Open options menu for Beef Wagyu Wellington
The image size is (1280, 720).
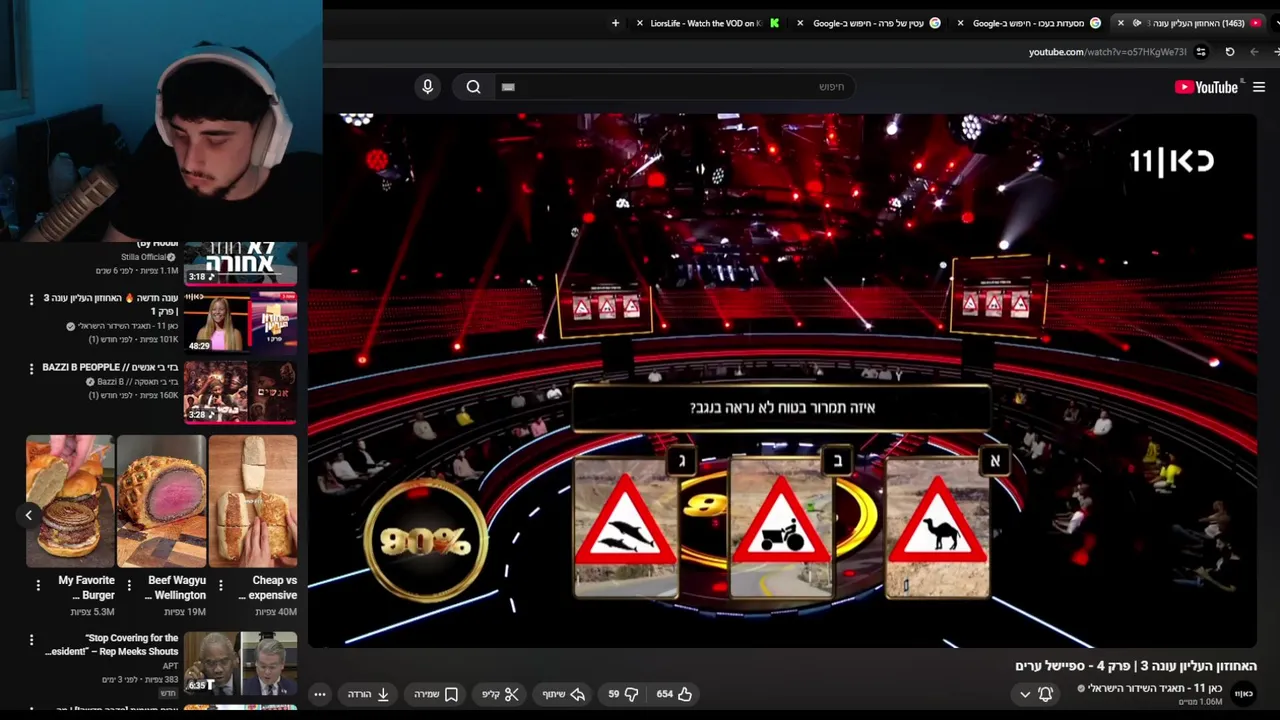[x=129, y=585]
